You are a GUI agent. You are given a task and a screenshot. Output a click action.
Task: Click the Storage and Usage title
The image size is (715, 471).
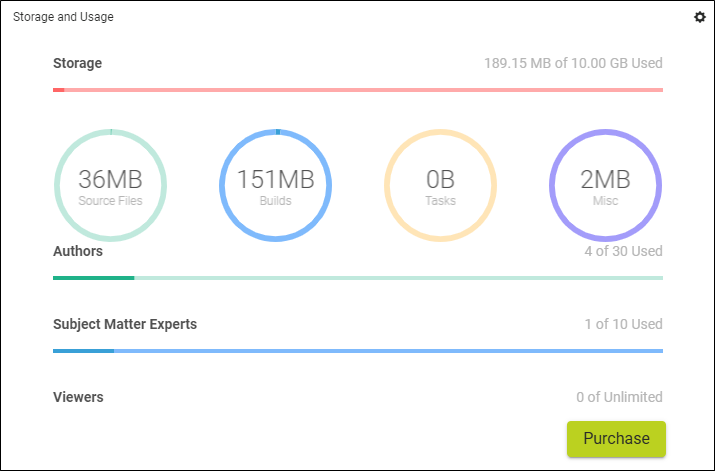(63, 17)
